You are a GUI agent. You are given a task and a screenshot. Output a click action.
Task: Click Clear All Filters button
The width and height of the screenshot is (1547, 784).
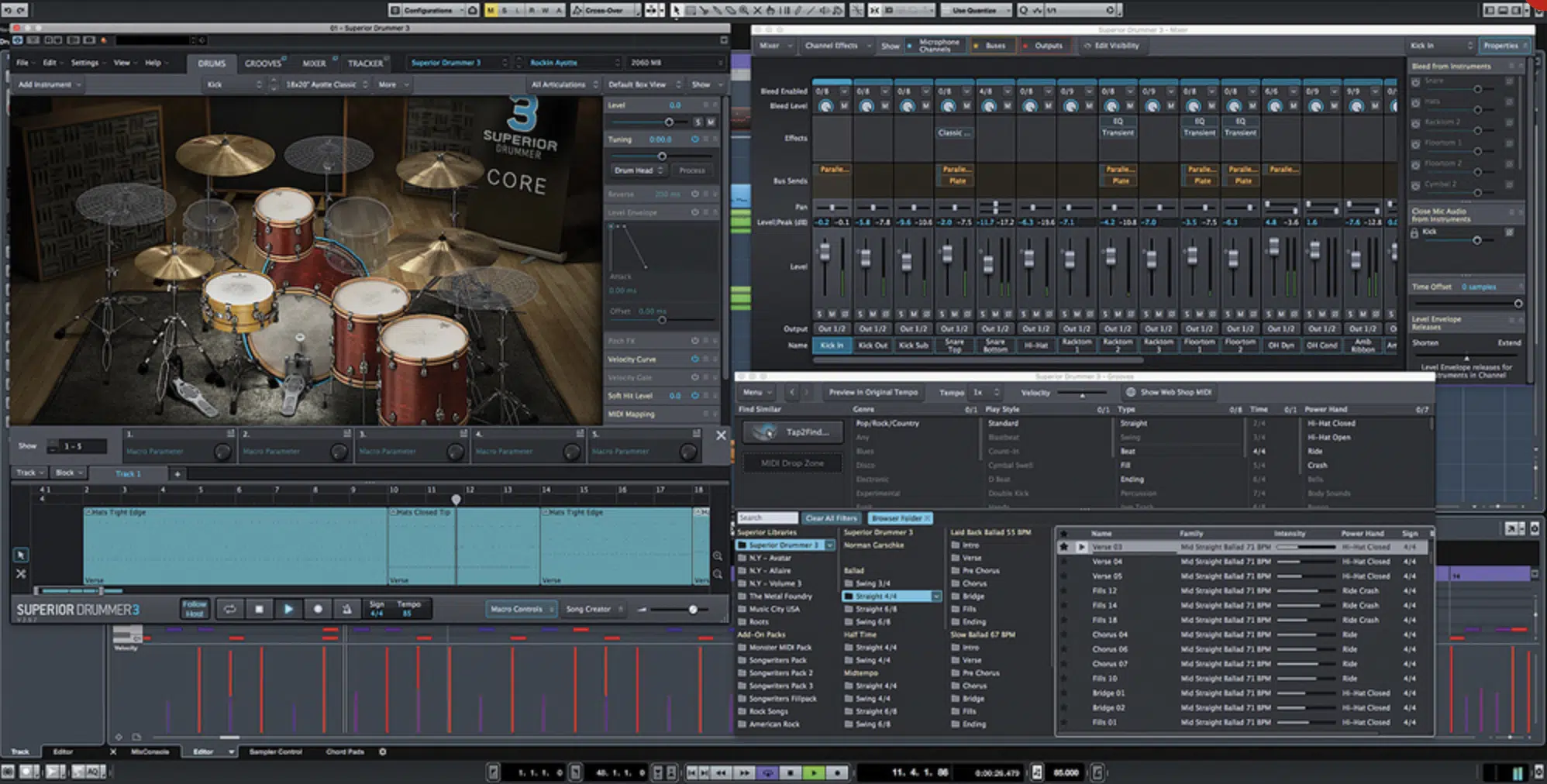click(831, 518)
